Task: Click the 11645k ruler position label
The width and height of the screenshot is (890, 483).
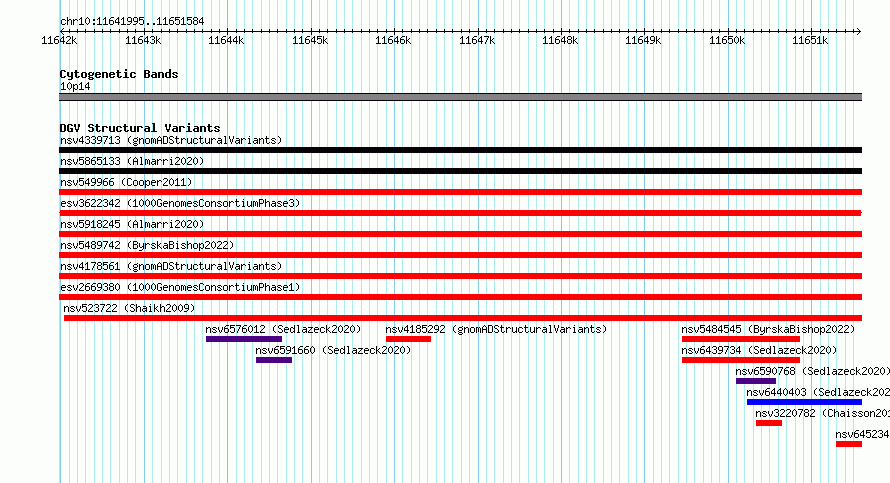Action: [310, 40]
